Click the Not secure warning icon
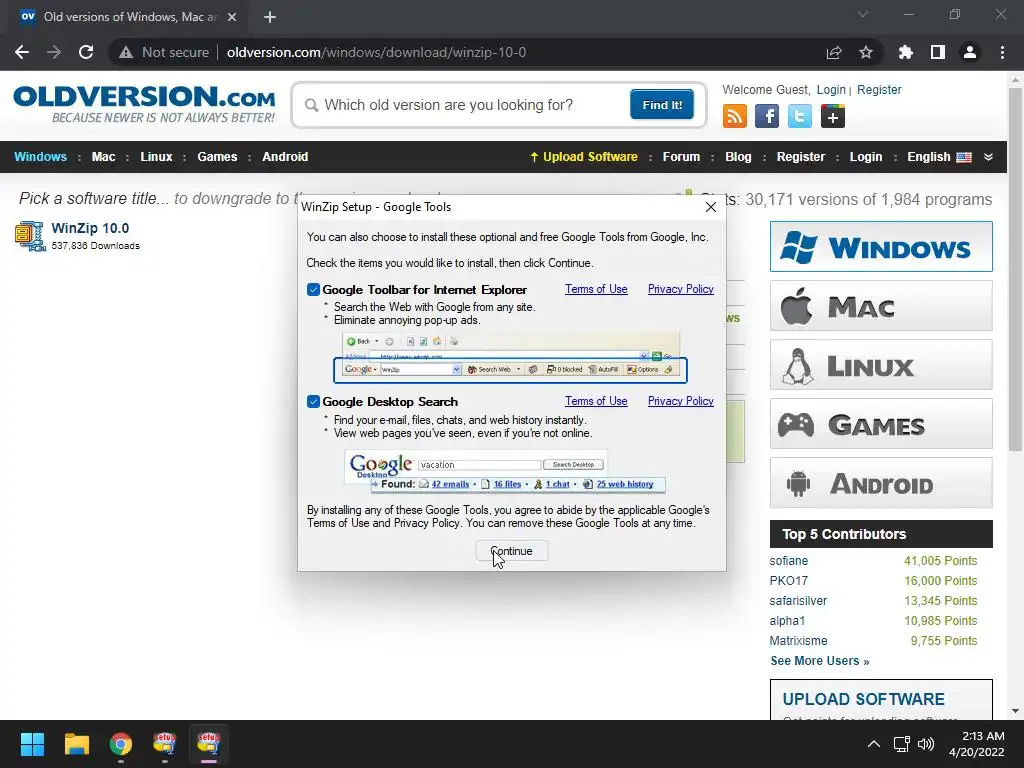 [126, 52]
